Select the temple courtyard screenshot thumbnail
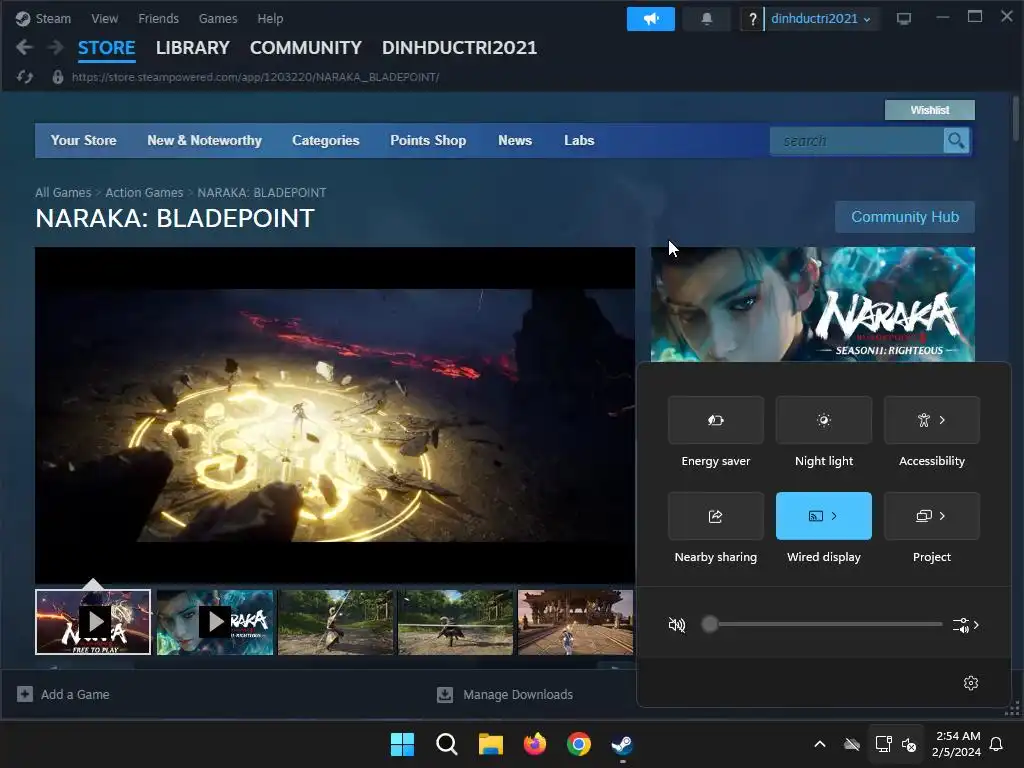 click(x=575, y=622)
